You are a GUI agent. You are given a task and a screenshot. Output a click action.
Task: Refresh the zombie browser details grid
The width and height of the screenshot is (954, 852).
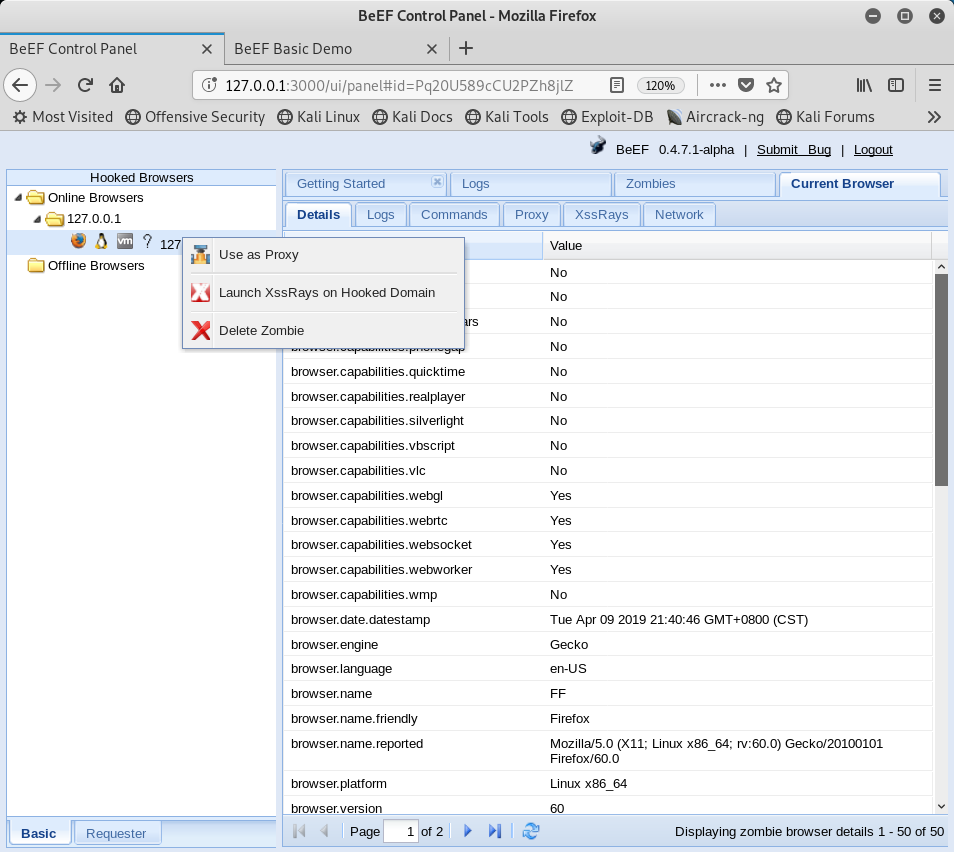531,831
